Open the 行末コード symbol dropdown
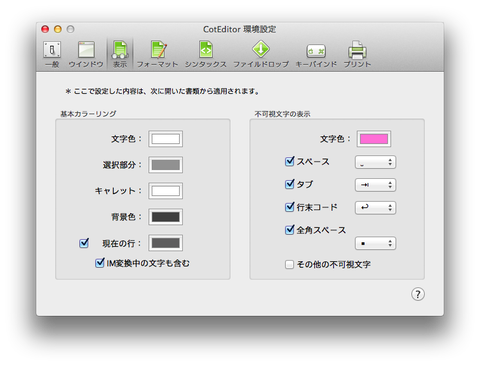Image resolution: width=480 pixels, height=366 pixels. pyautogui.click(x=375, y=208)
